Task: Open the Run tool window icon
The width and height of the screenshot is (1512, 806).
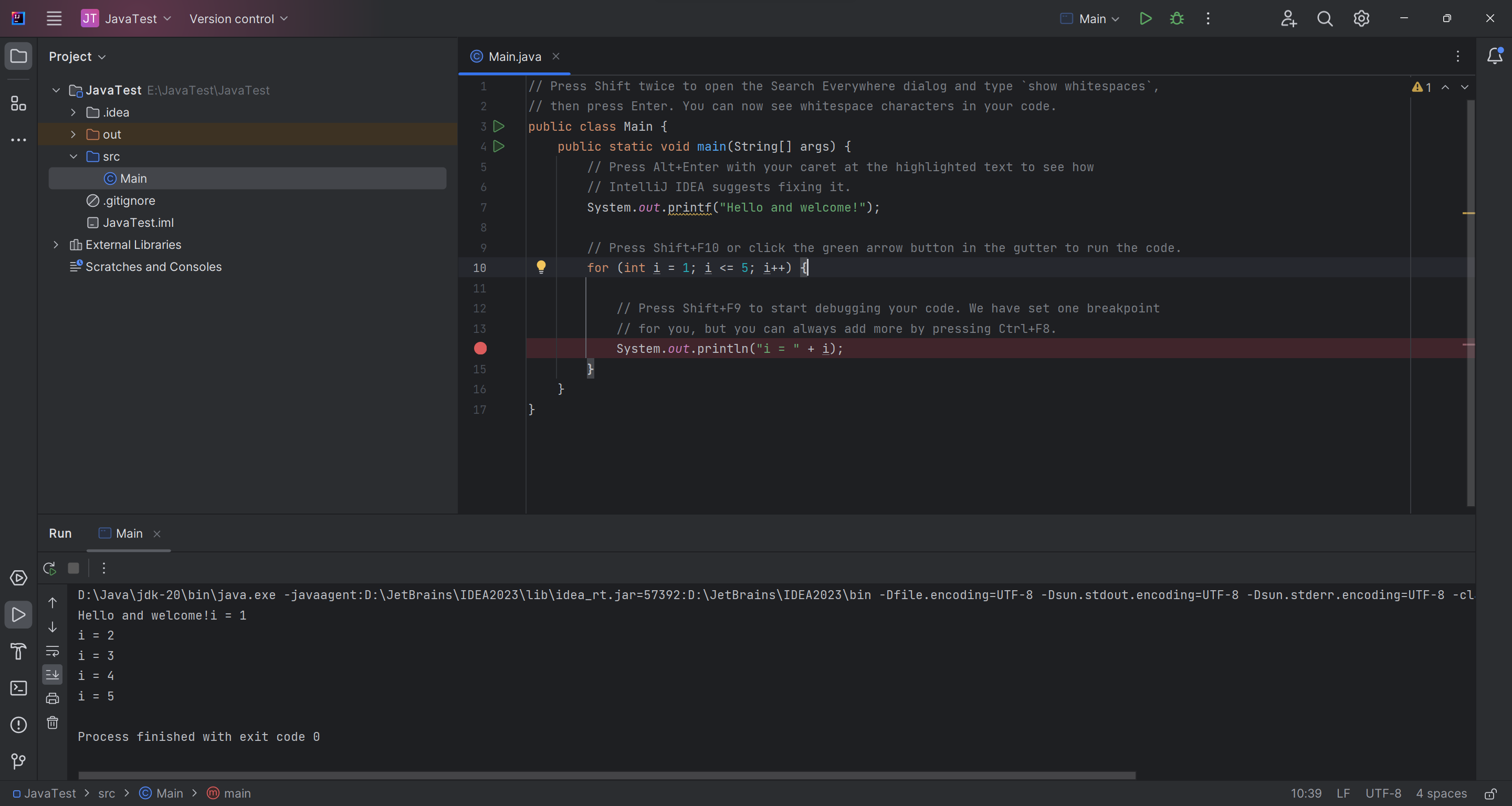Action: [x=19, y=615]
